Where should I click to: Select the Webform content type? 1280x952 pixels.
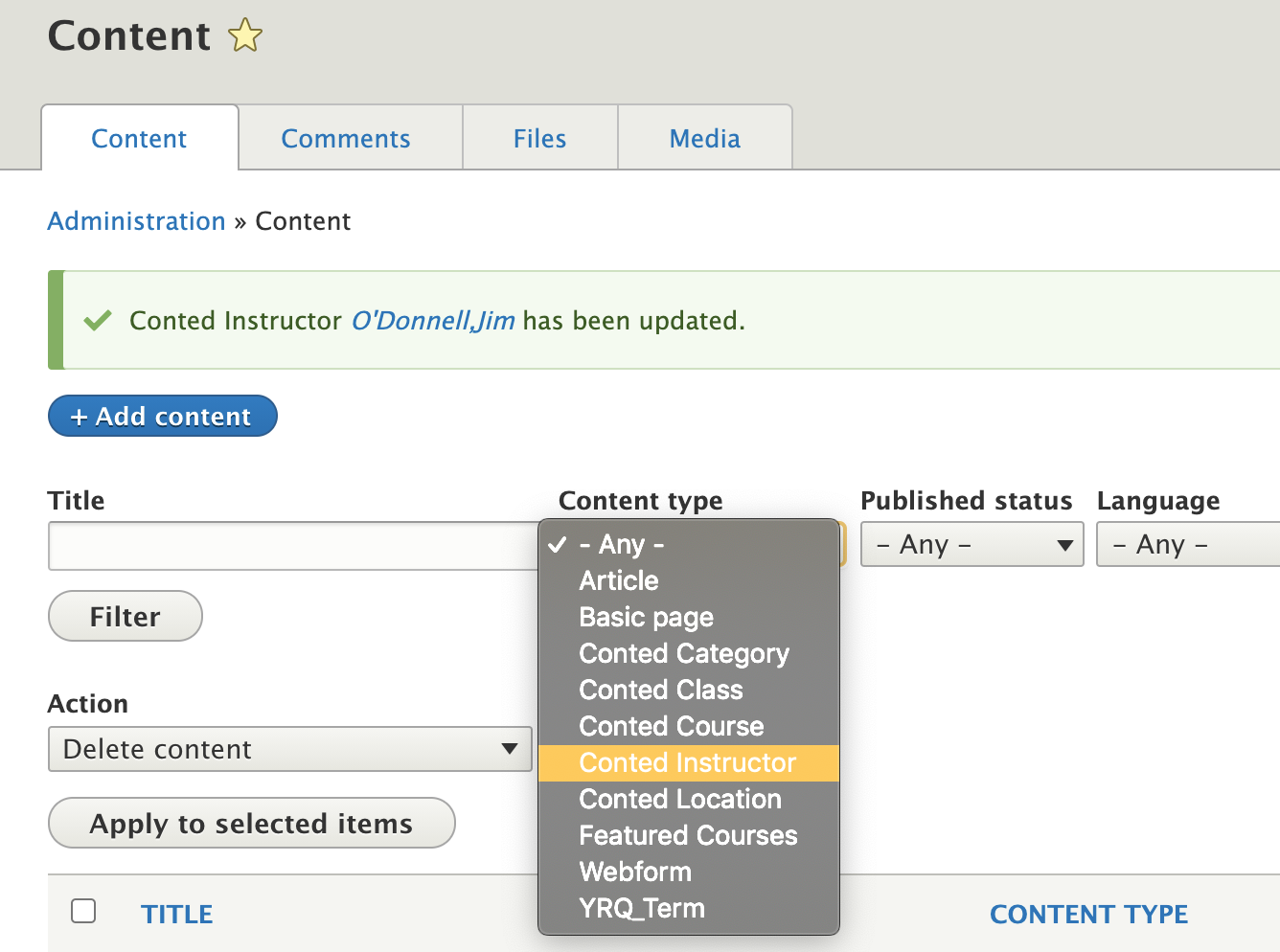pyautogui.click(x=635, y=872)
